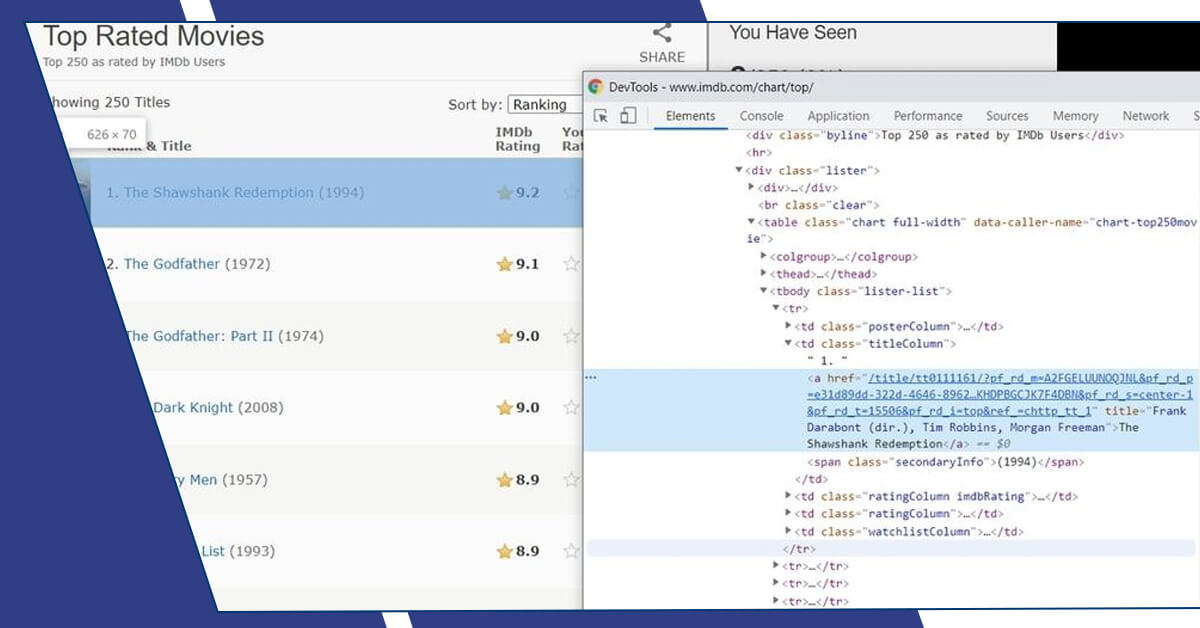The width and height of the screenshot is (1200, 628).
Task: Collapse the table class="chart full-width" node
Action: pyautogui.click(x=751, y=222)
